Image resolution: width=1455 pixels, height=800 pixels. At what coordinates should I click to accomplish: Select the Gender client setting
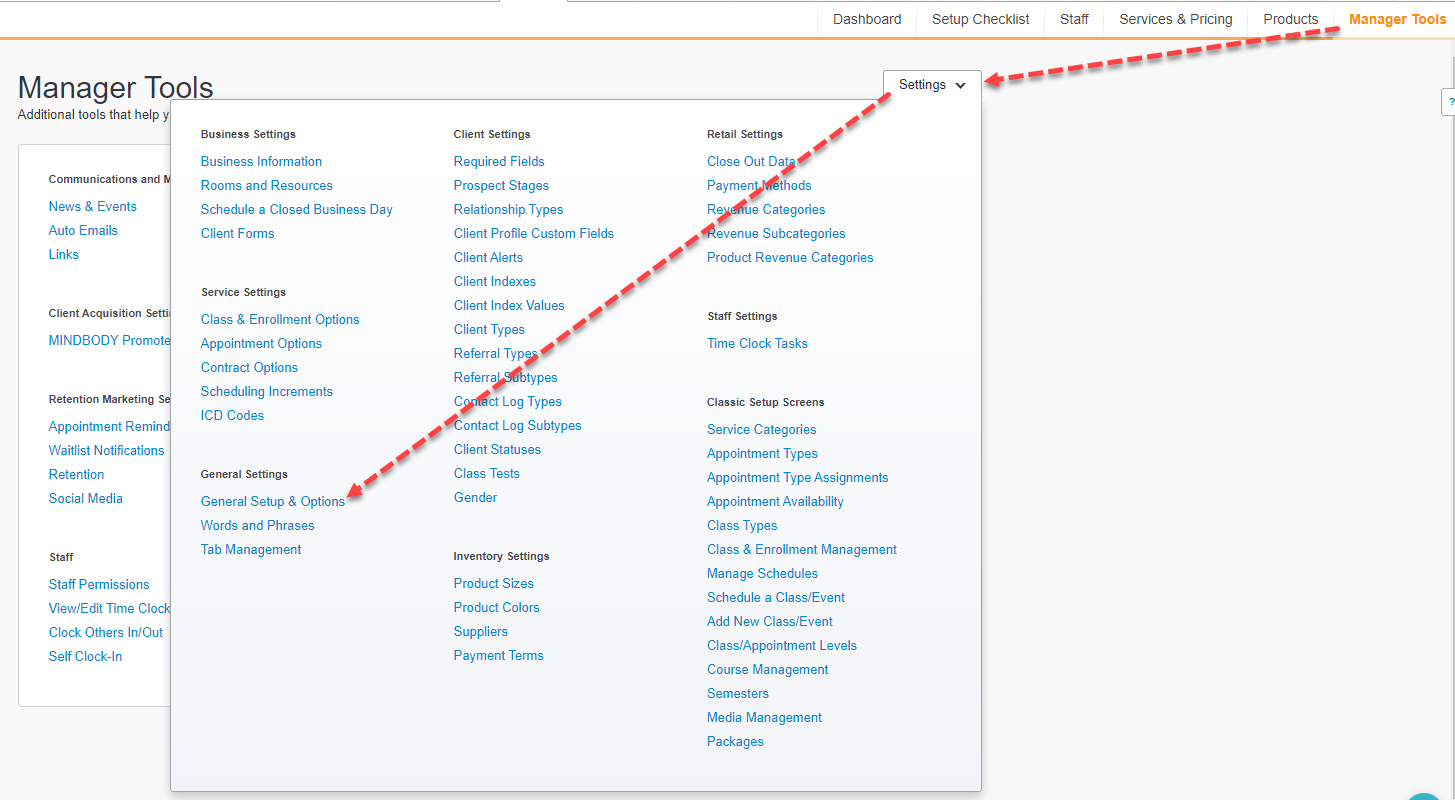(x=475, y=497)
